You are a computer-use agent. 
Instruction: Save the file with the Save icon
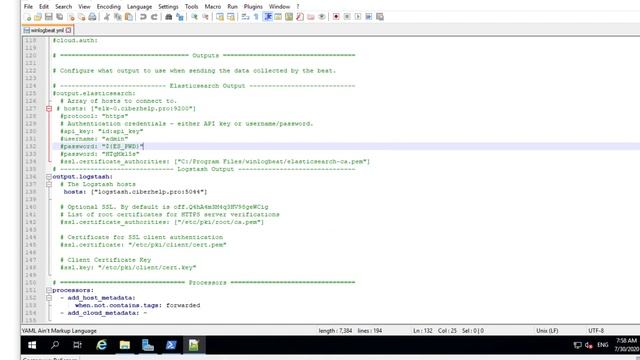pos(49,17)
